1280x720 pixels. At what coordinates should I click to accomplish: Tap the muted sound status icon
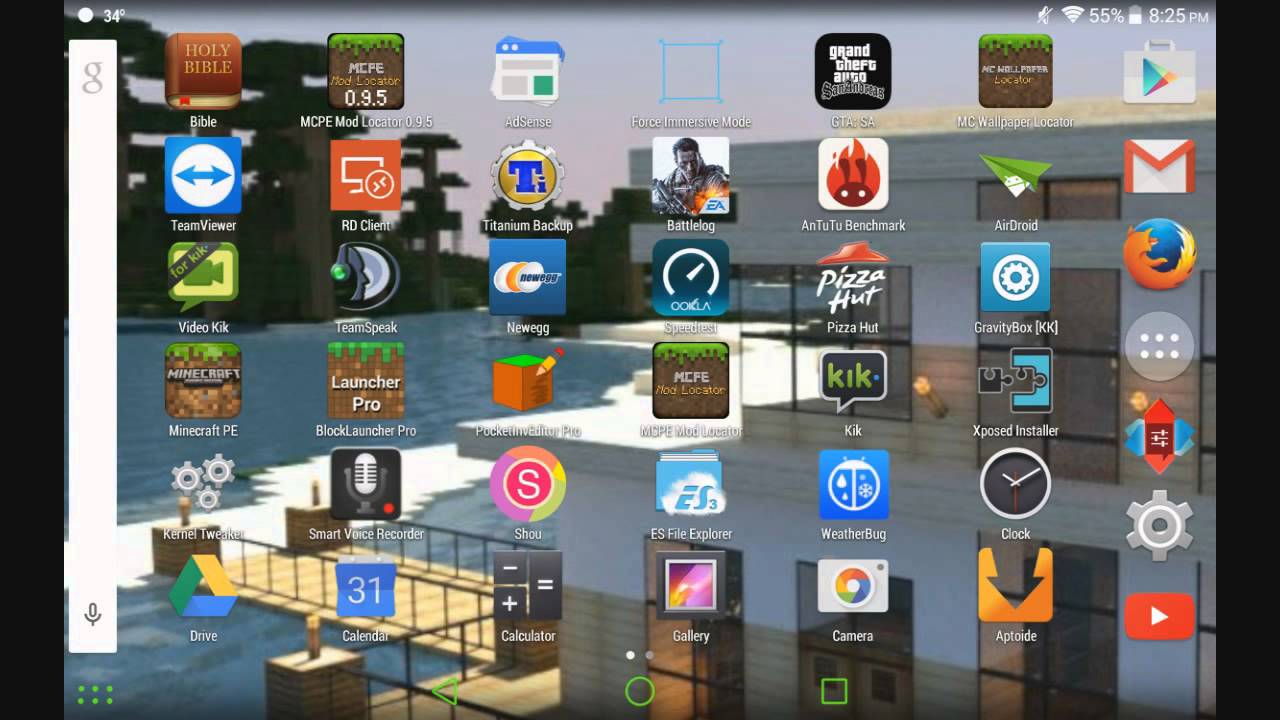point(1045,15)
